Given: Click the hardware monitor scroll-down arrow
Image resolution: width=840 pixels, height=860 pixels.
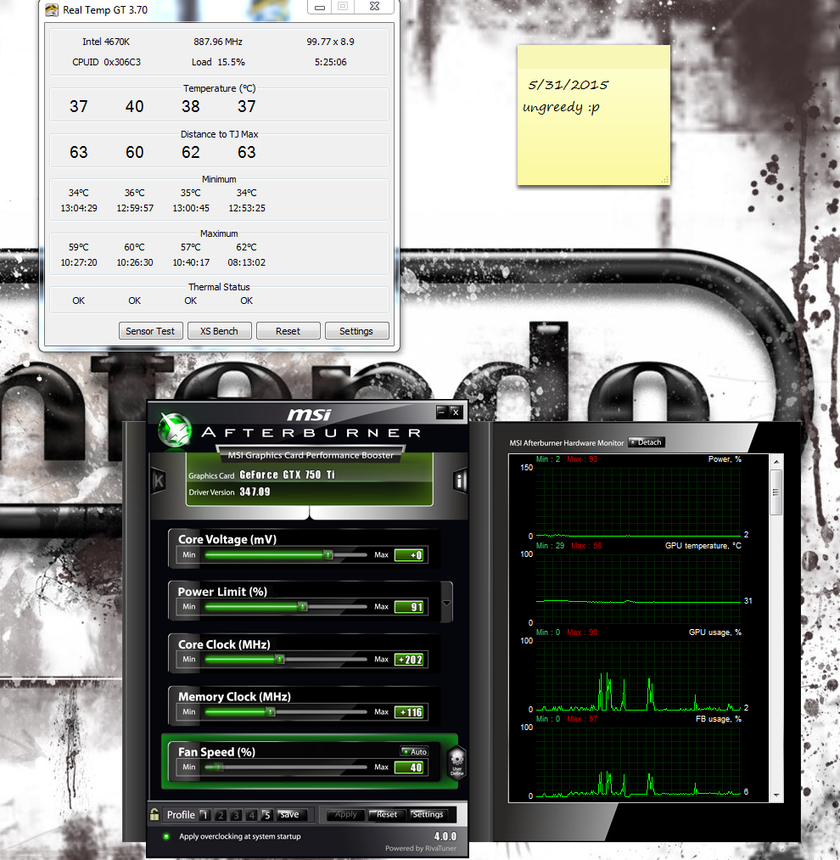Looking at the screenshot, I should (x=776, y=795).
